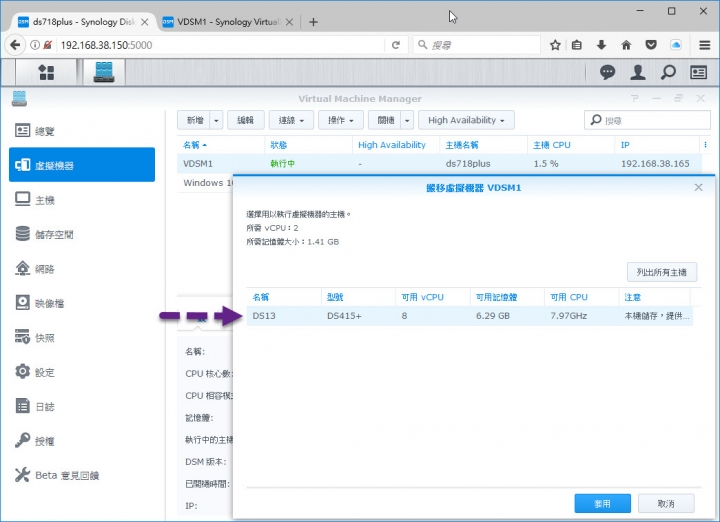Click the 新增 button
Viewport: 720px width, 522px height.
(194, 120)
